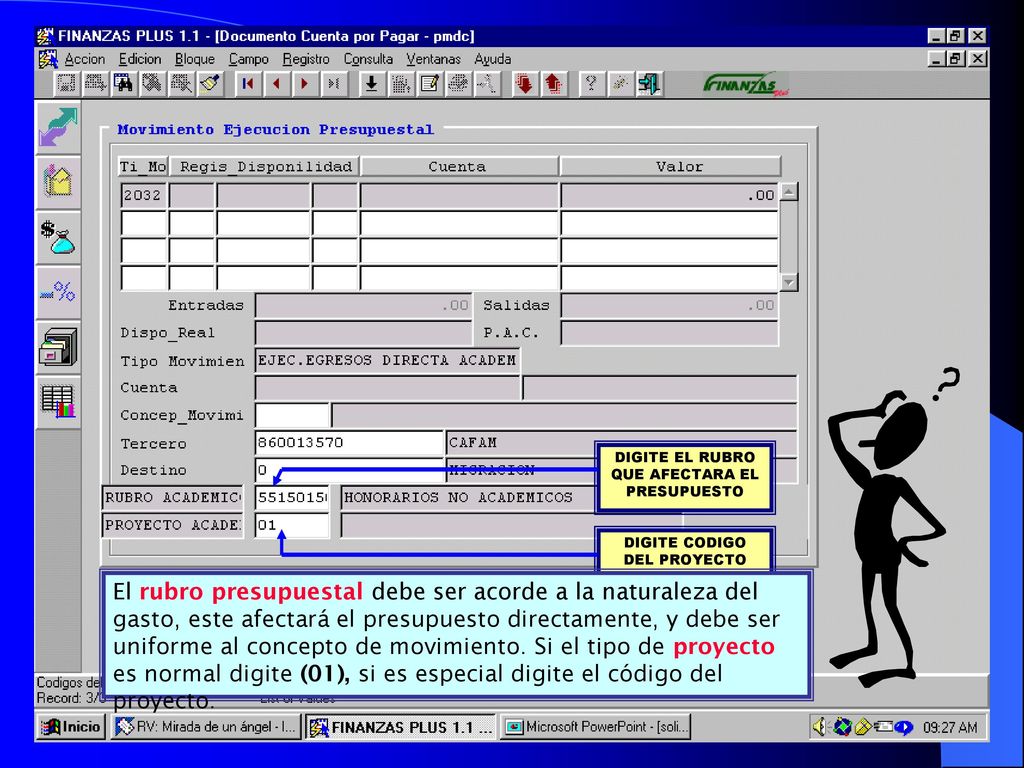Click the Destino field containing 0
The image size is (1024, 768).
coord(349,470)
